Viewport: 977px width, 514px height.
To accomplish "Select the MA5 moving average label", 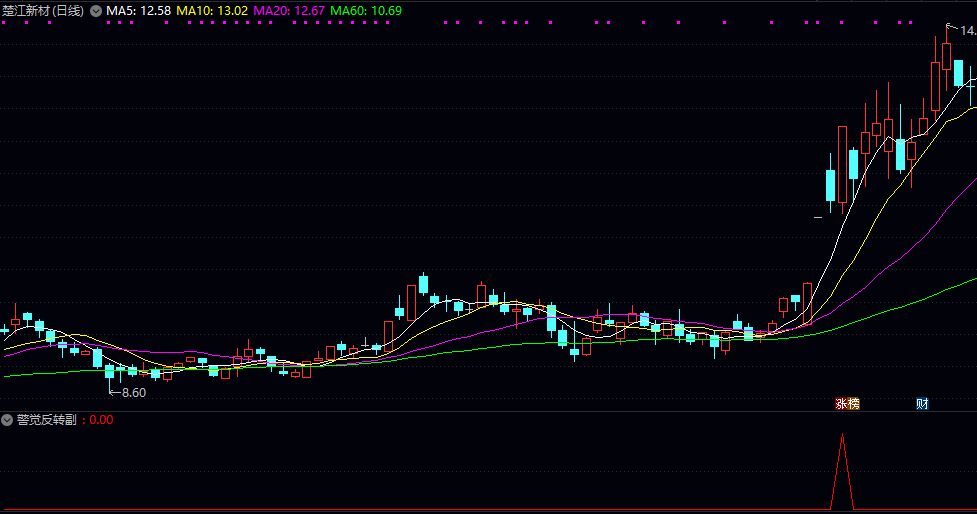I will [139, 11].
